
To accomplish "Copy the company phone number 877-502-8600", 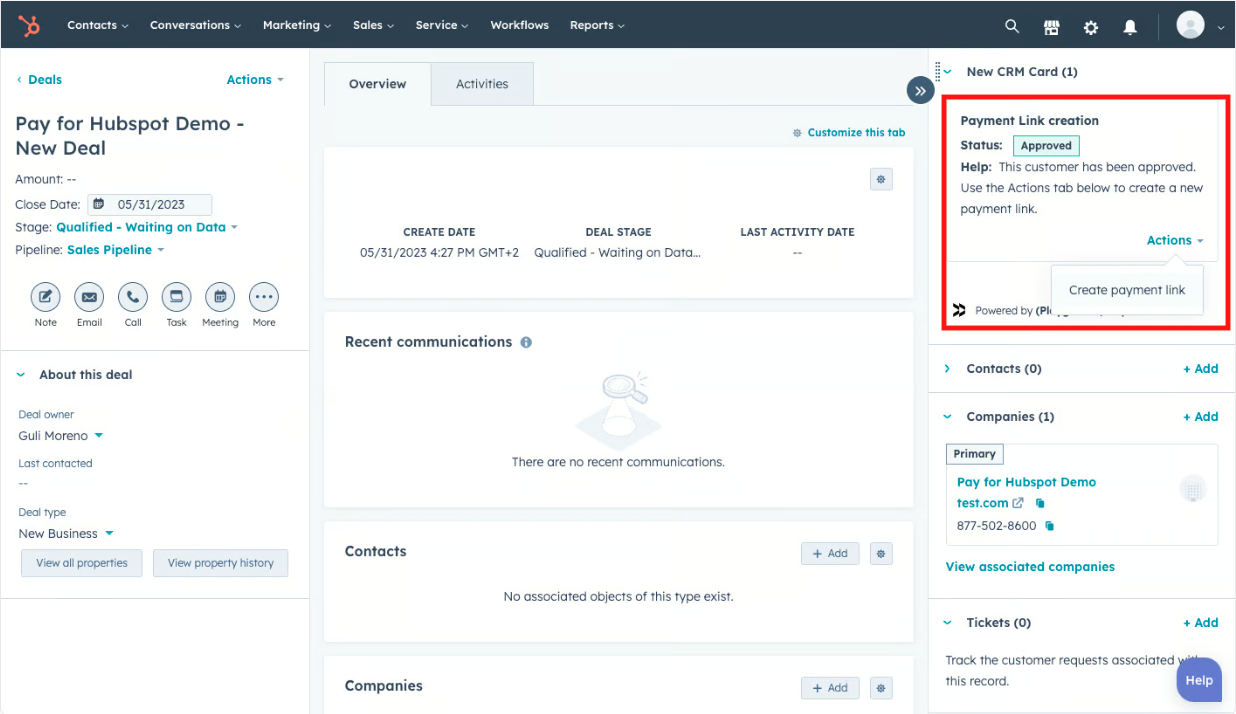I will coord(1050,526).
